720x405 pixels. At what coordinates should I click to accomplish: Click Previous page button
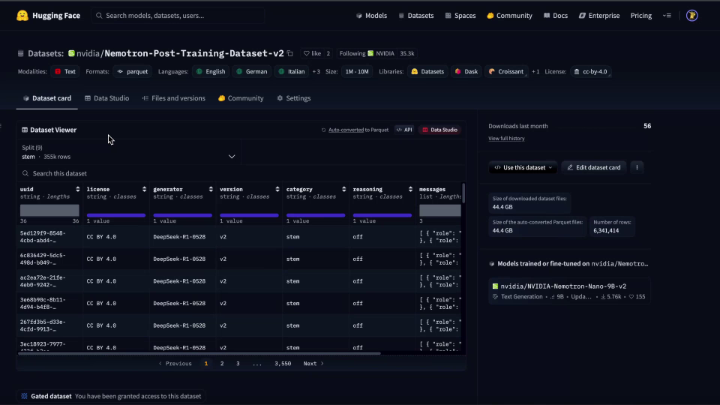coord(175,364)
